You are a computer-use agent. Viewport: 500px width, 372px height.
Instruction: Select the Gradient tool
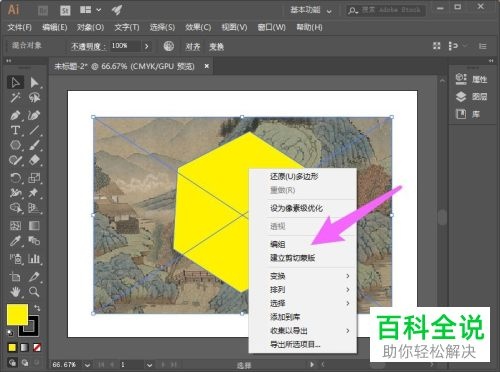click(x=34, y=226)
